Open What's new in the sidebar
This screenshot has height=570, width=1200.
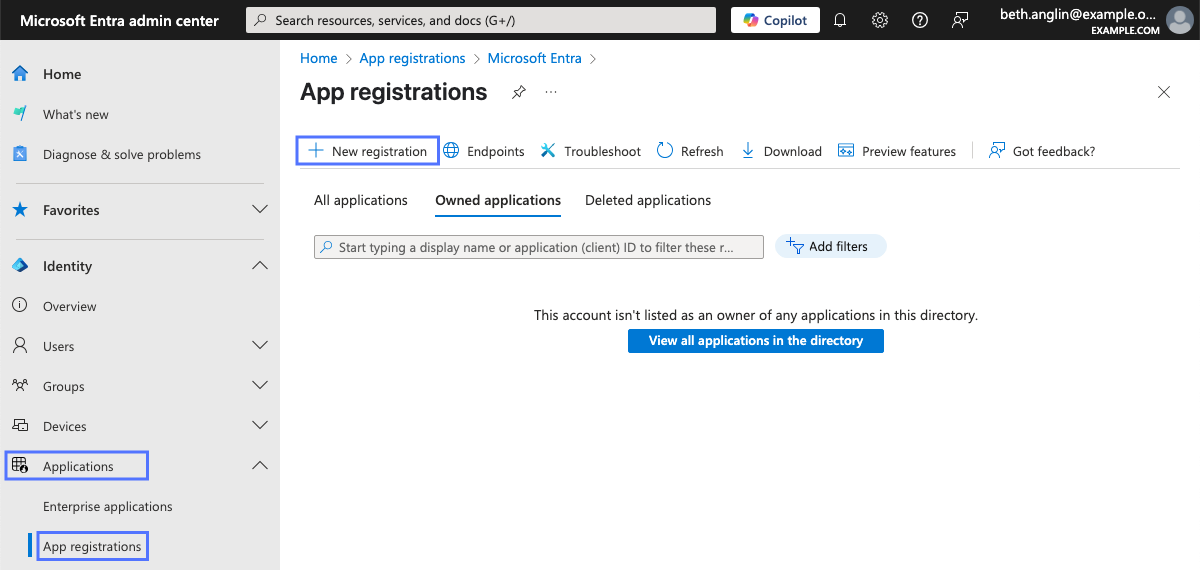point(76,114)
